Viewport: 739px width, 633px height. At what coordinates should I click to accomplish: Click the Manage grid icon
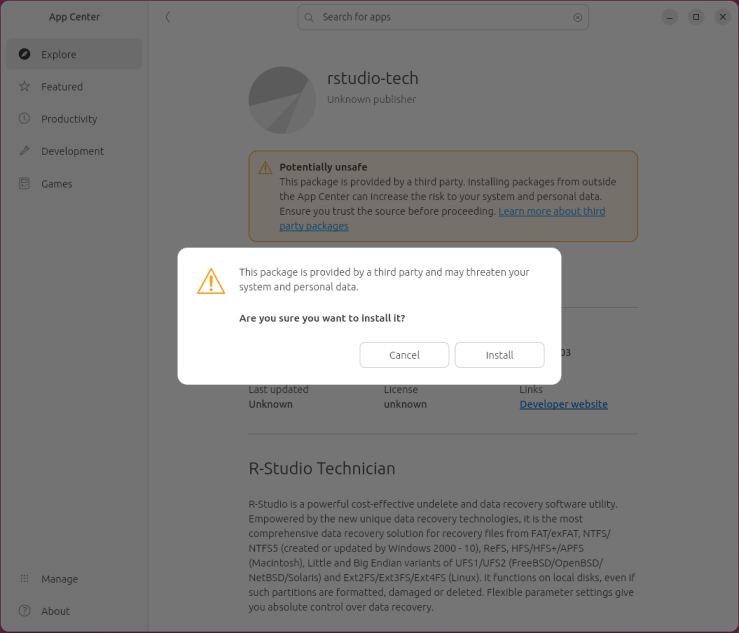point(25,578)
